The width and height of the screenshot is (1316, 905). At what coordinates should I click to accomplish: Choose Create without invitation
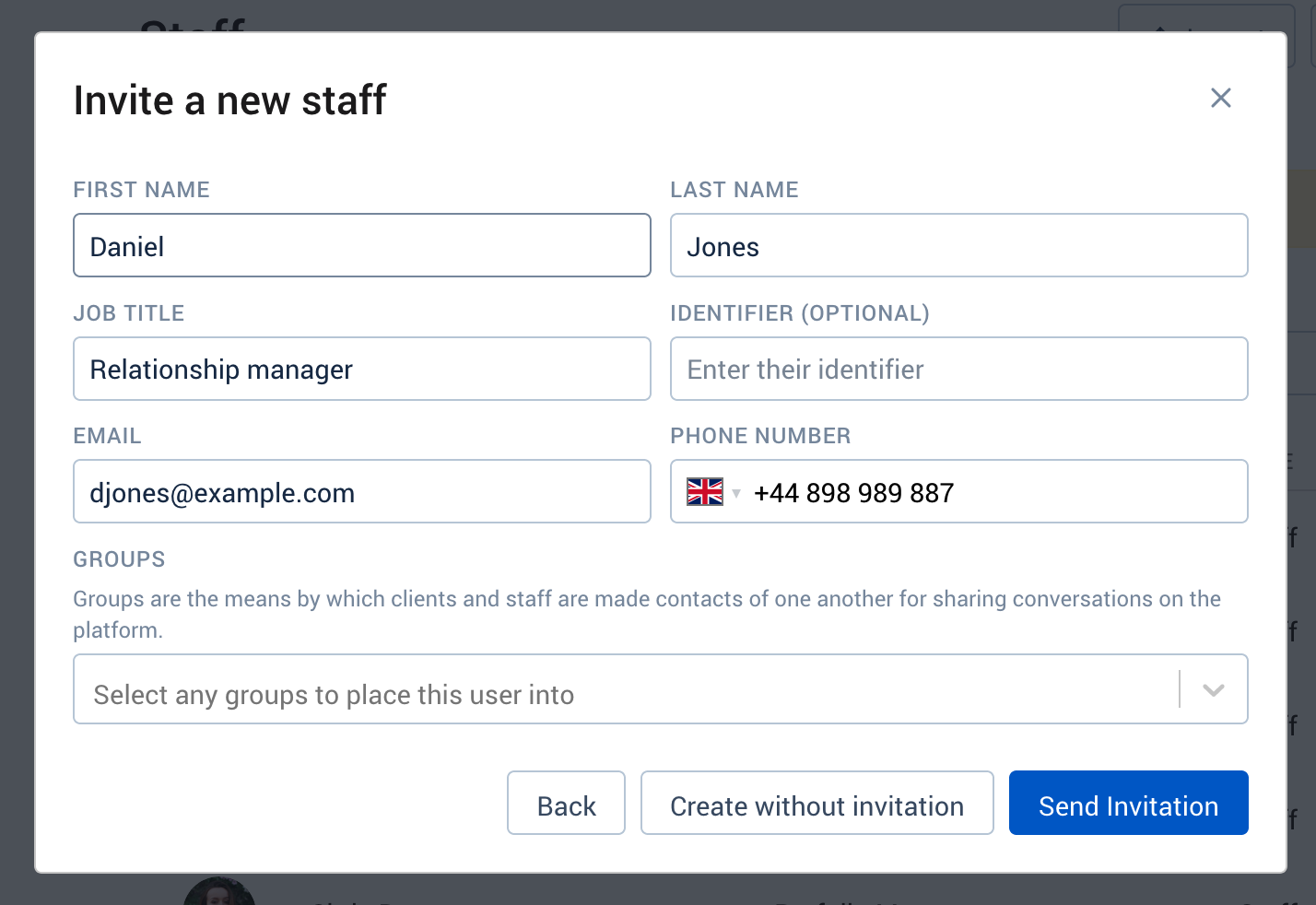coord(817,803)
